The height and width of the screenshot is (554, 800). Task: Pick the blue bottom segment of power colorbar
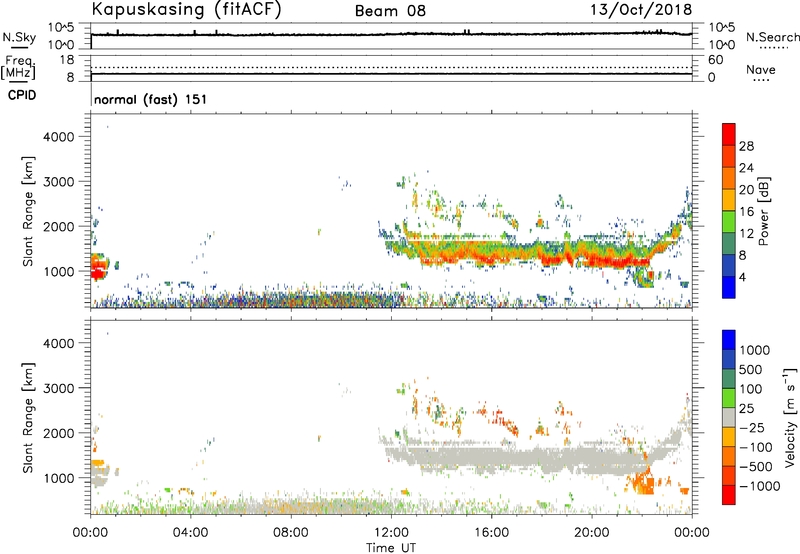(x=729, y=288)
